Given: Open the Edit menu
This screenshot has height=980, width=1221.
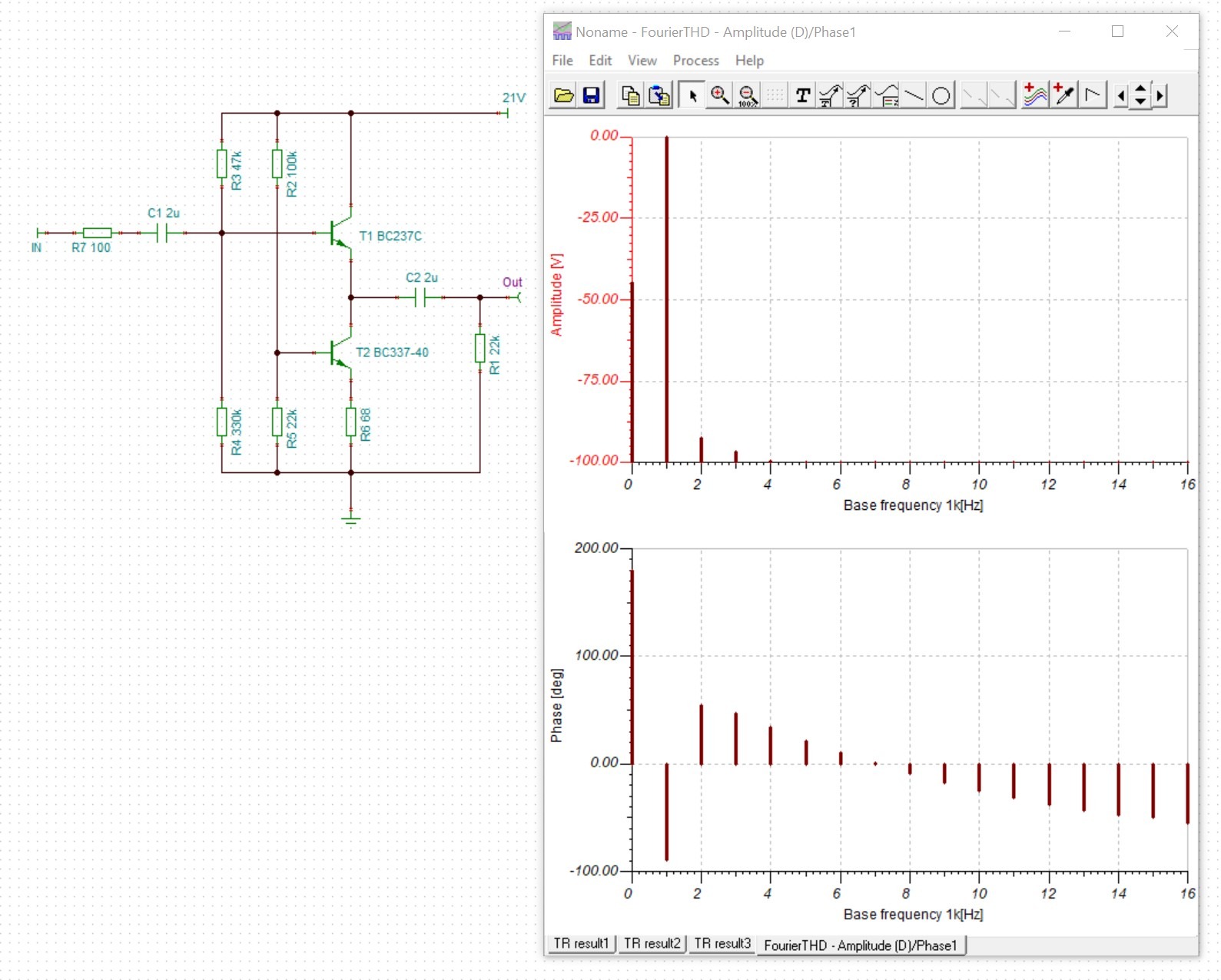Looking at the screenshot, I should (600, 60).
